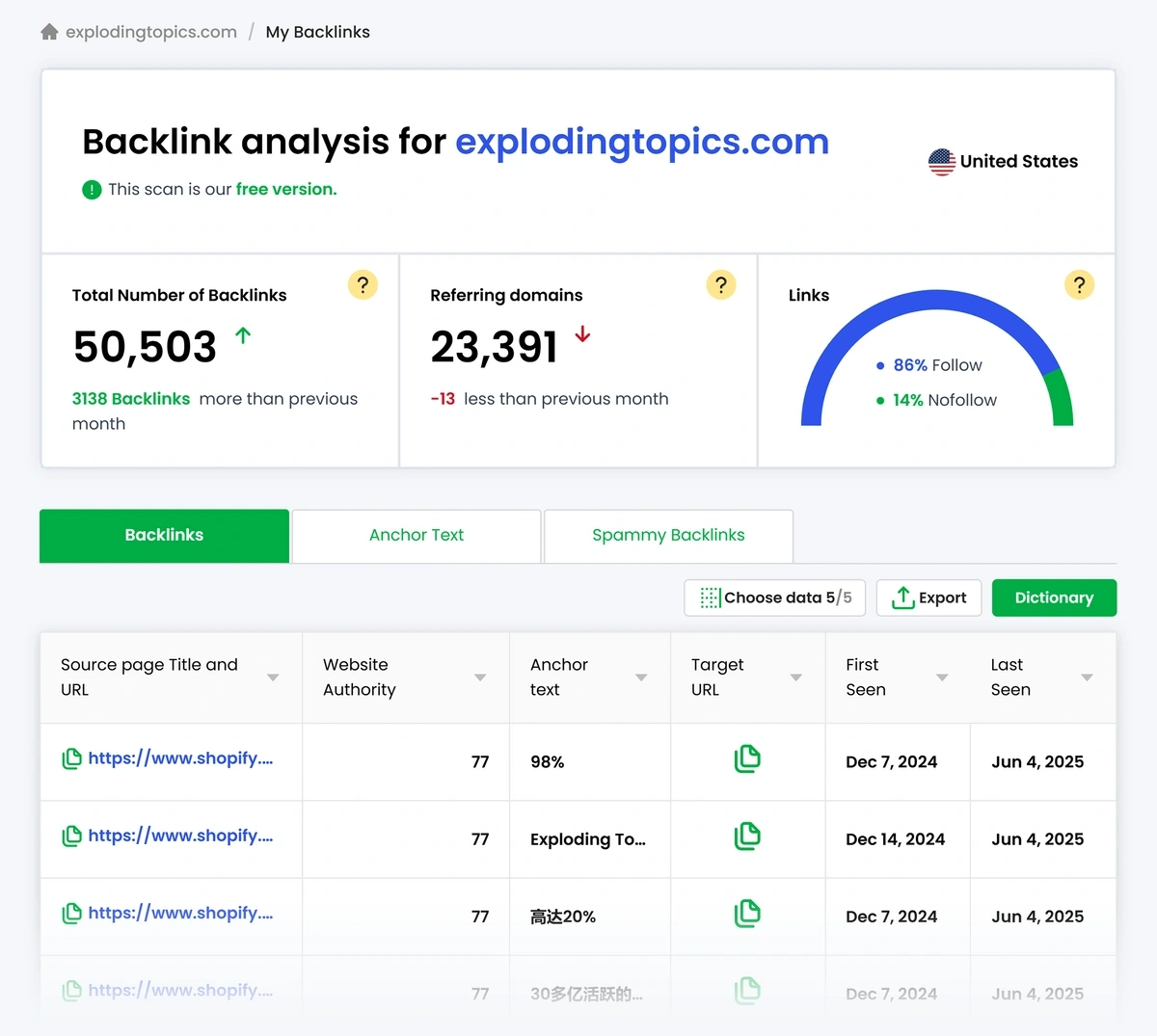
Task: Copy the target URL in the Exploding To… row
Action: coord(747,837)
